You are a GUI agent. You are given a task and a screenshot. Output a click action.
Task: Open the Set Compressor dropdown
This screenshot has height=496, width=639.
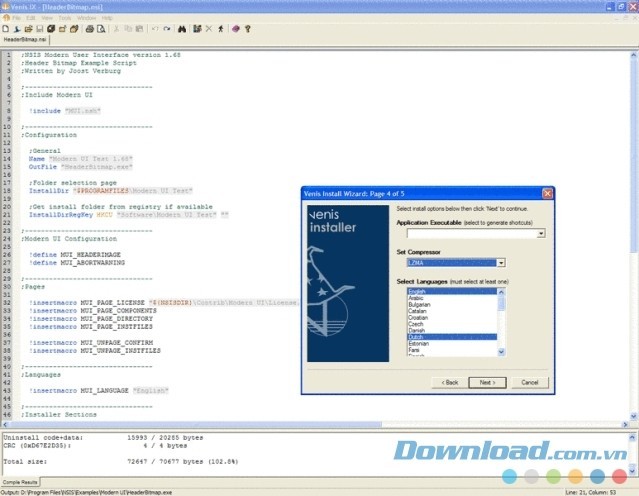coord(500,263)
